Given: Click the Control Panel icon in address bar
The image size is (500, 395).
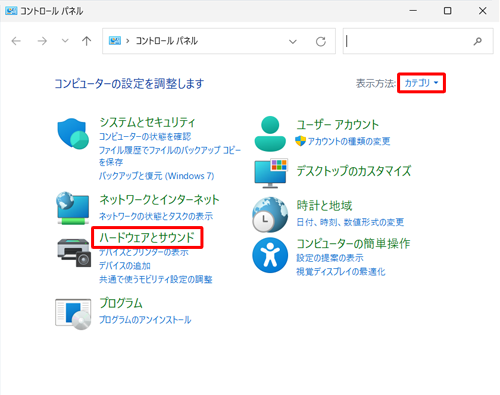Looking at the screenshot, I should coord(115,41).
